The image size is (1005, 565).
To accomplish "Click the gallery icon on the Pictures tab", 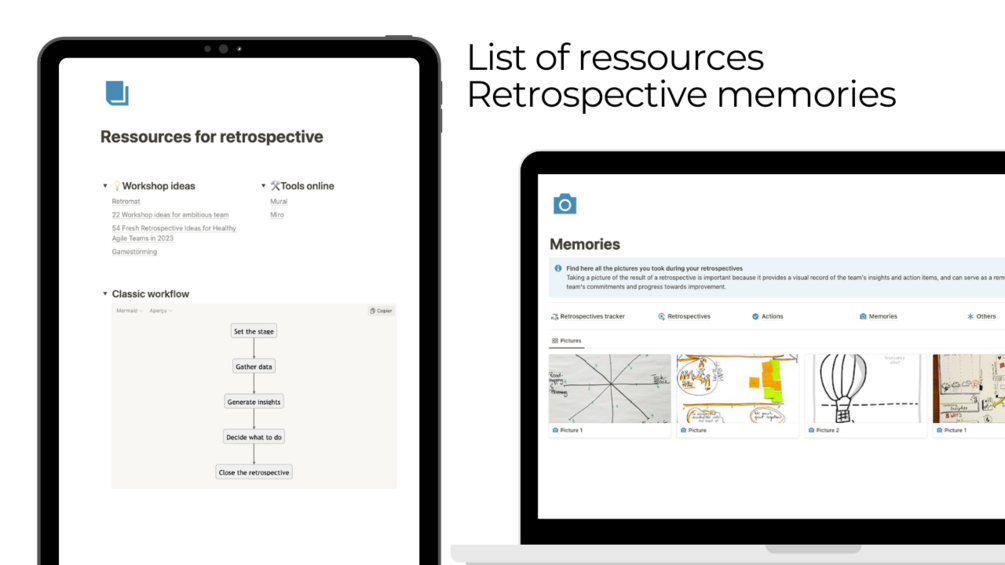I will (x=555, y=341).
